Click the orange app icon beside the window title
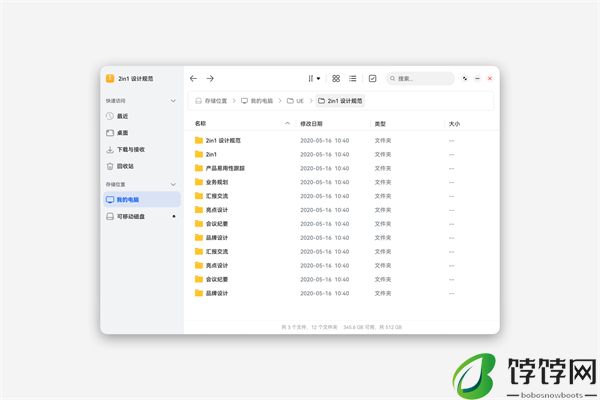The width and height of the screenshot is (600, 400). click(110, 78)
